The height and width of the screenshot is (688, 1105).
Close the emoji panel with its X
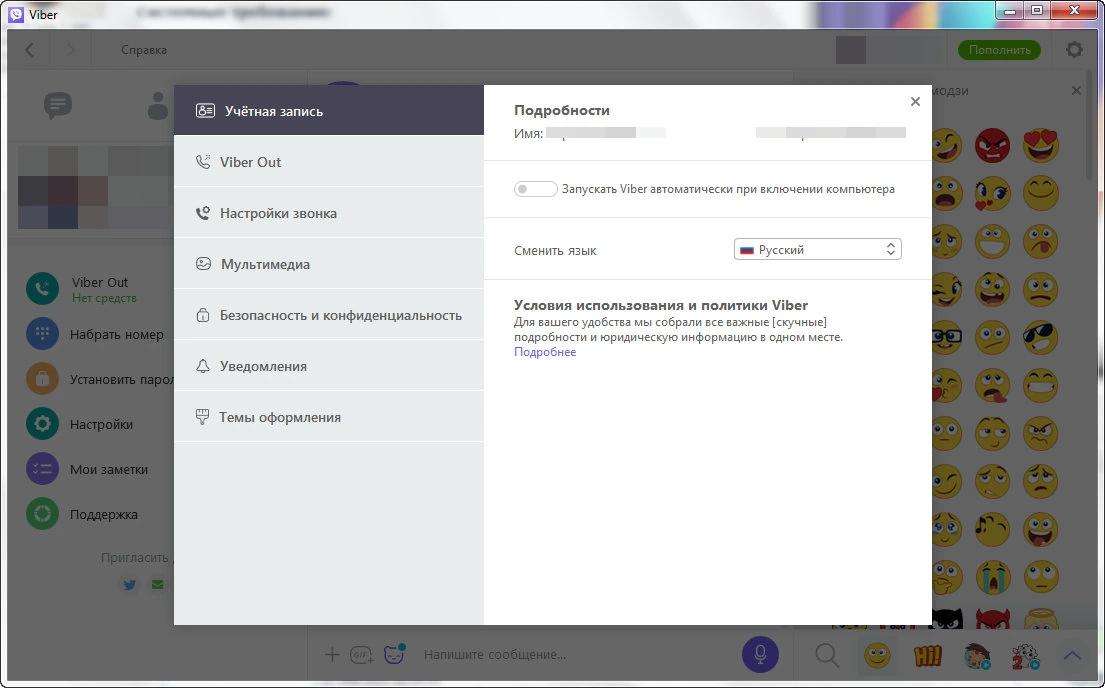click(1076, 90)
